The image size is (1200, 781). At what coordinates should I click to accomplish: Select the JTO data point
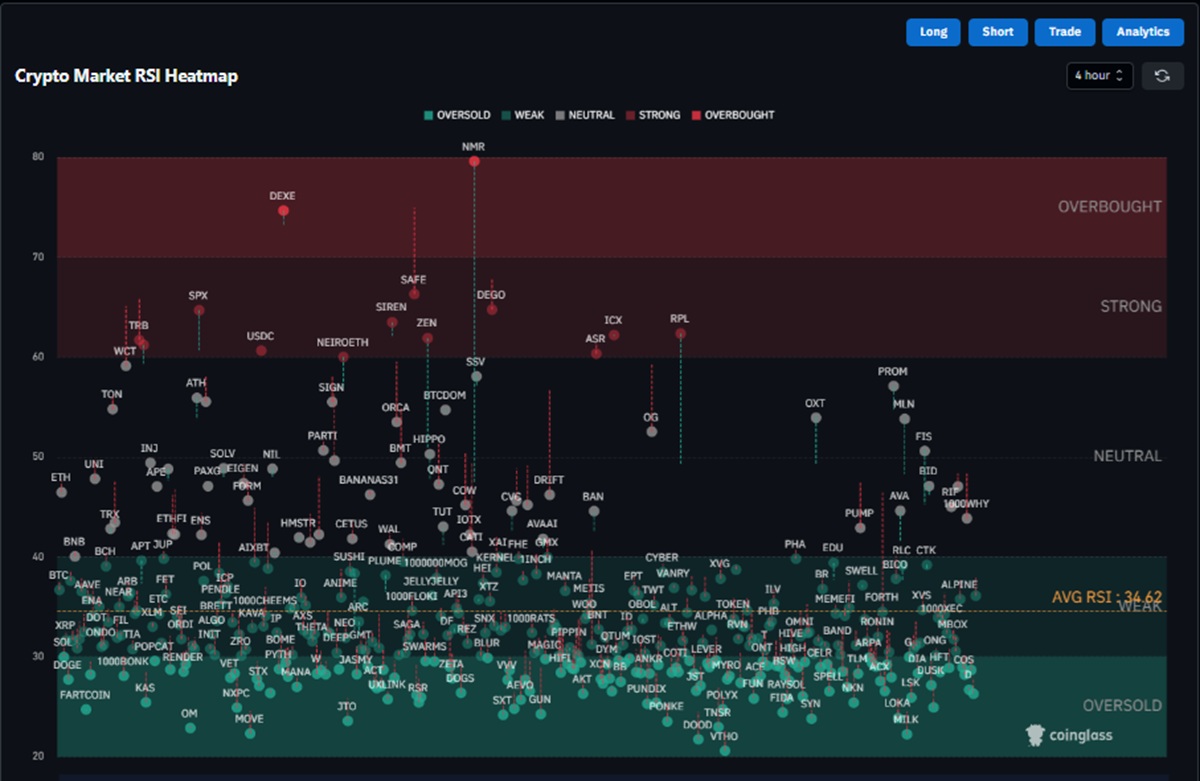click(348, 720)
